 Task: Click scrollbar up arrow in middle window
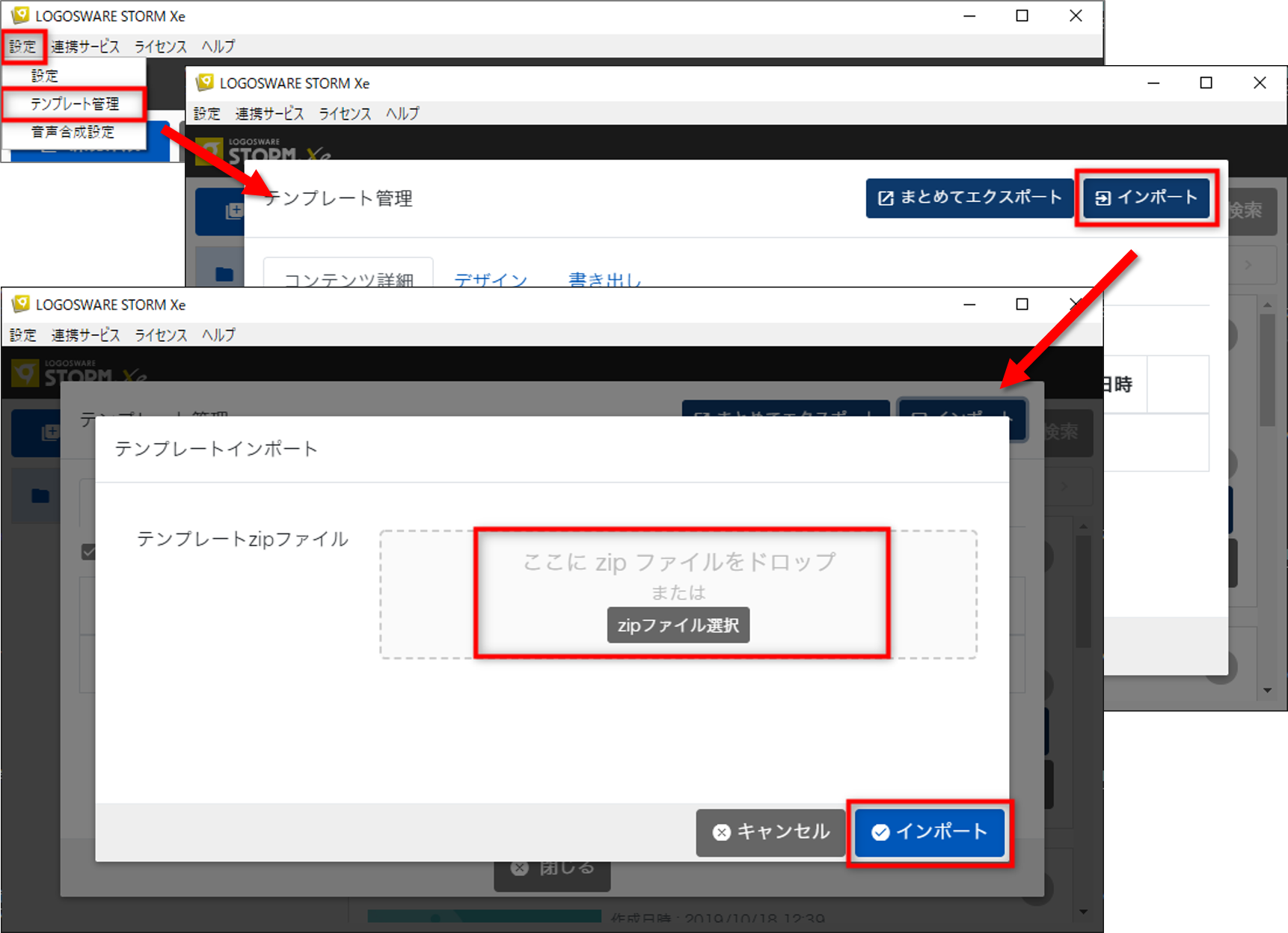[1267, 305]
